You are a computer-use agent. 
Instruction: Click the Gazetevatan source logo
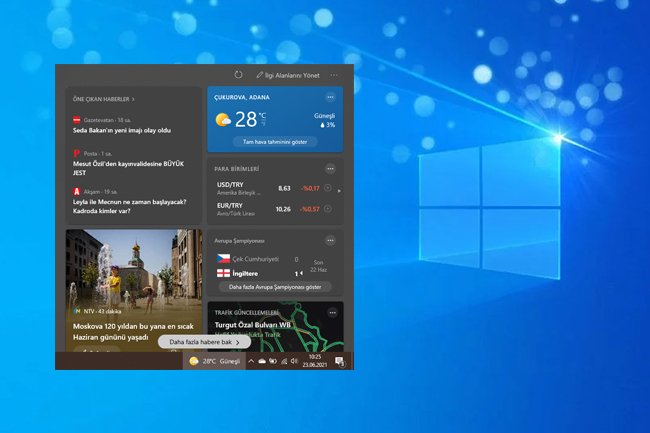77,120
